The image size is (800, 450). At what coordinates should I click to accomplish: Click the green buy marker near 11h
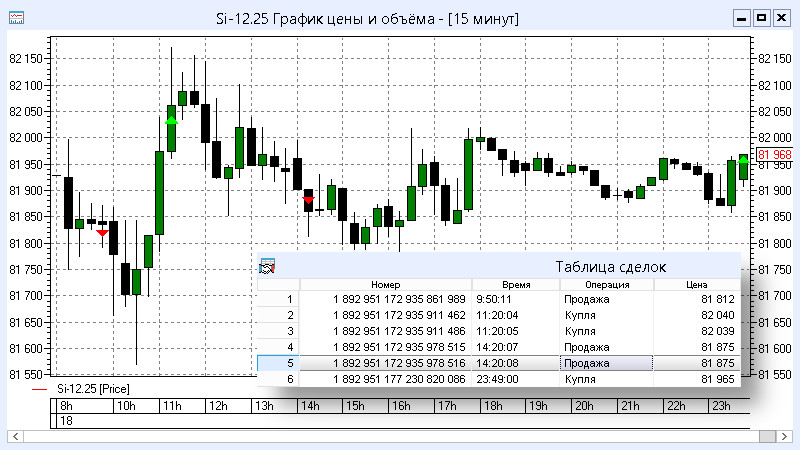pos(172,121)
